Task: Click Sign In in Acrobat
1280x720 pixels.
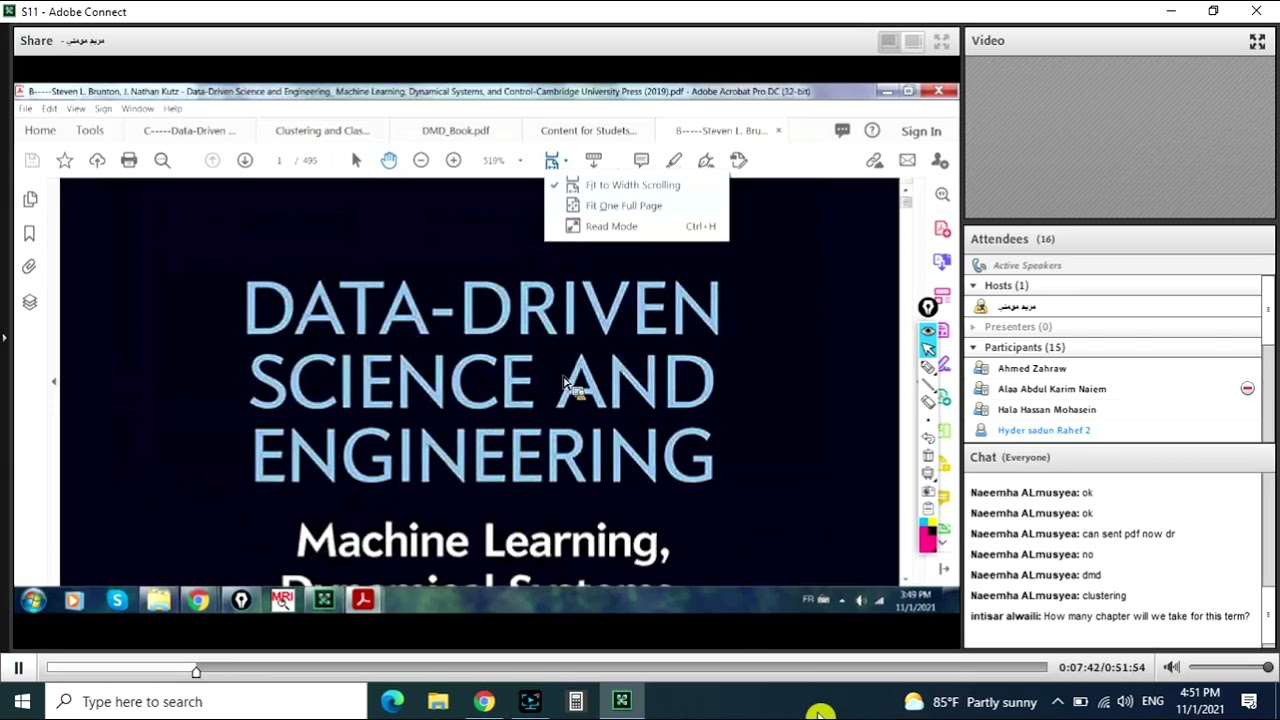Action: point(921,131)
